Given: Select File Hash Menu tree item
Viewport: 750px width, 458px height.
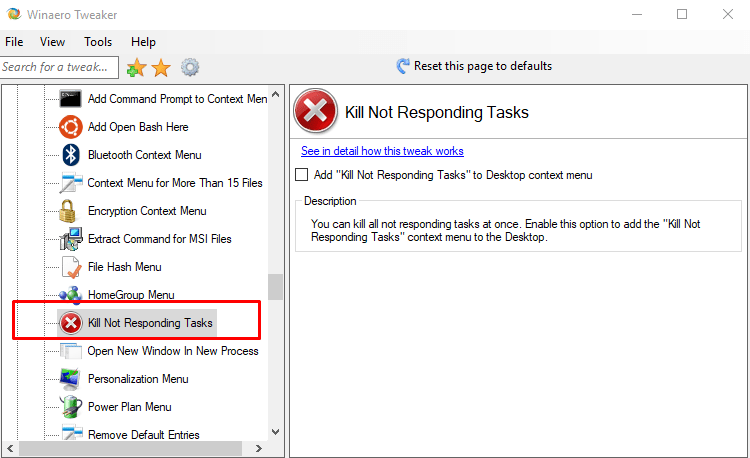Looking at the screenshot, I should click(x=124, y=267).
